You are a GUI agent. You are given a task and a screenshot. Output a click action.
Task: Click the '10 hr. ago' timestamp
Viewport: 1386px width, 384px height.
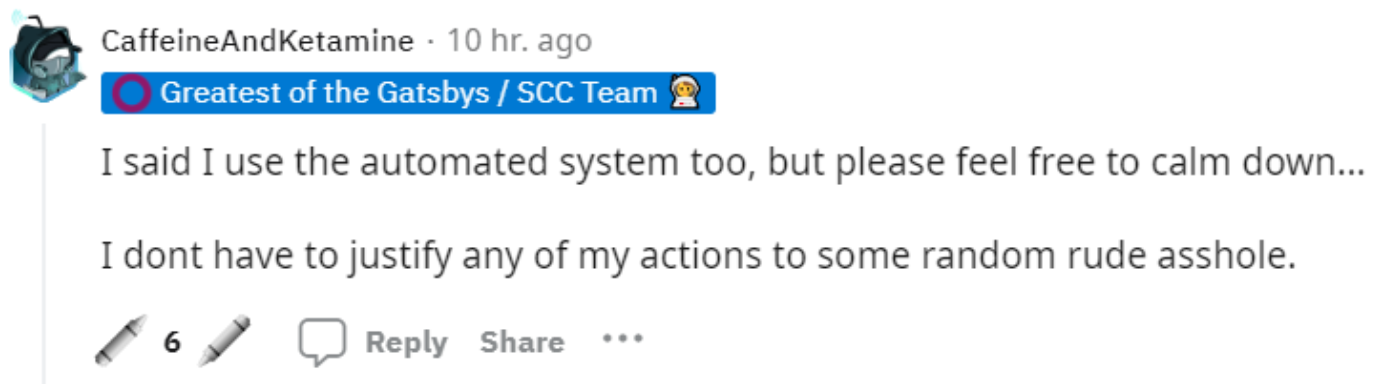519,41
